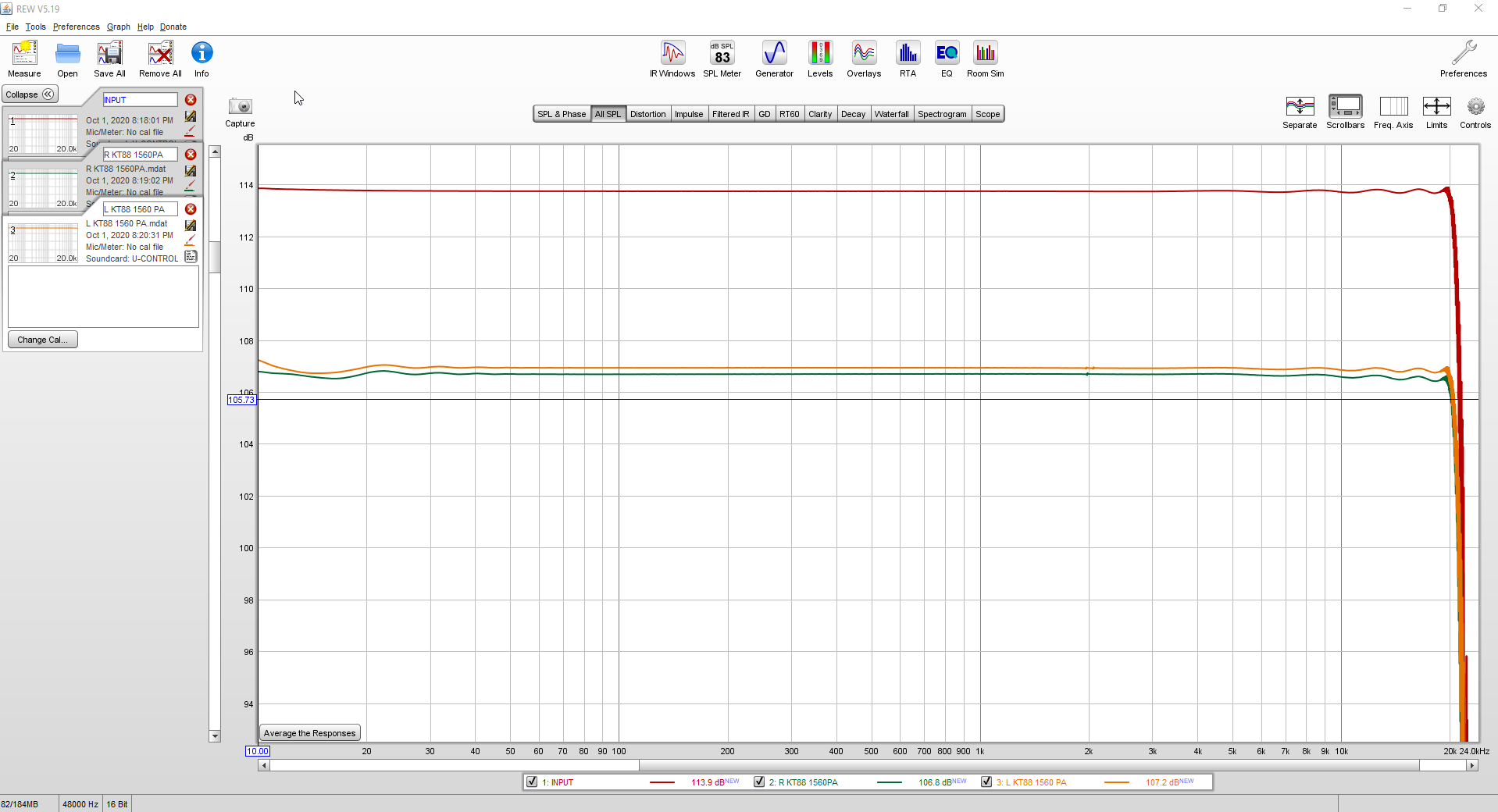1498x812 pixels.
Task: Switch to Clarity tab
Action: click(x=820, y=114)
